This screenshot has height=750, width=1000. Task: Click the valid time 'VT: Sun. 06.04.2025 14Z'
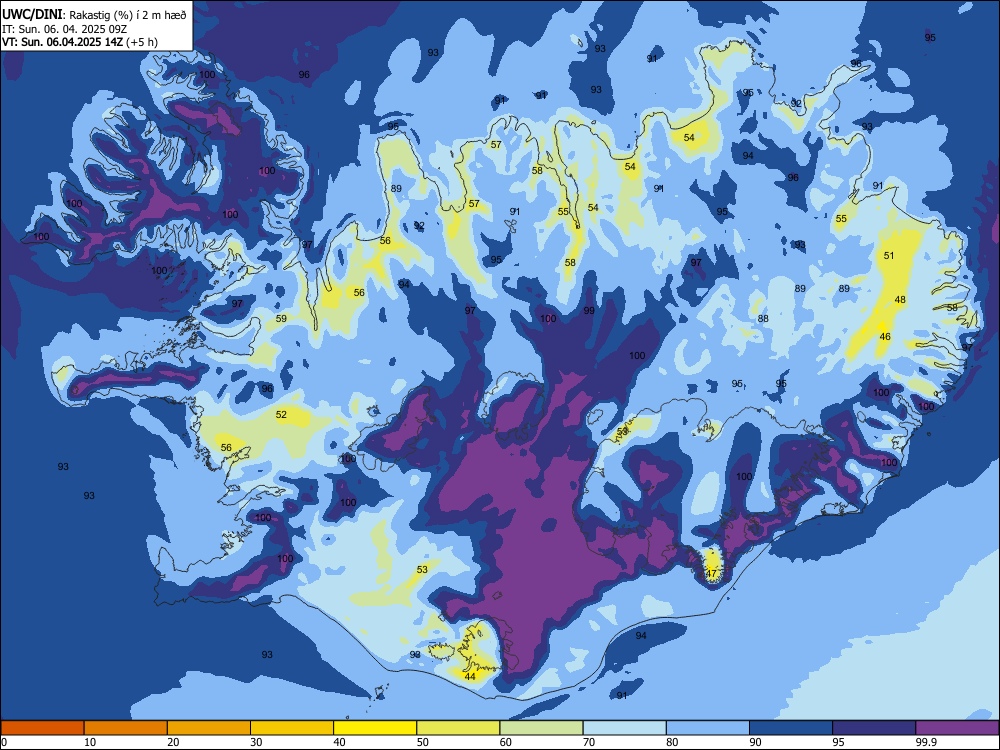point(62,42)
